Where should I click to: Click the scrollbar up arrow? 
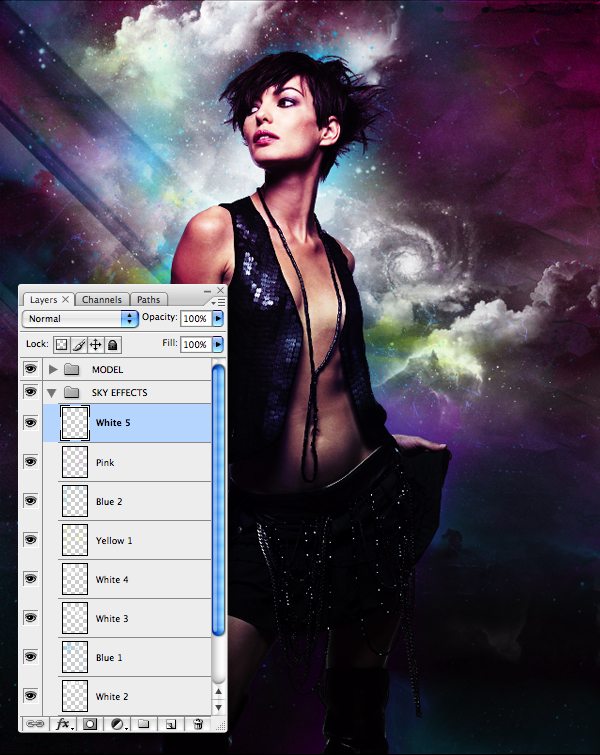[218, 691]
